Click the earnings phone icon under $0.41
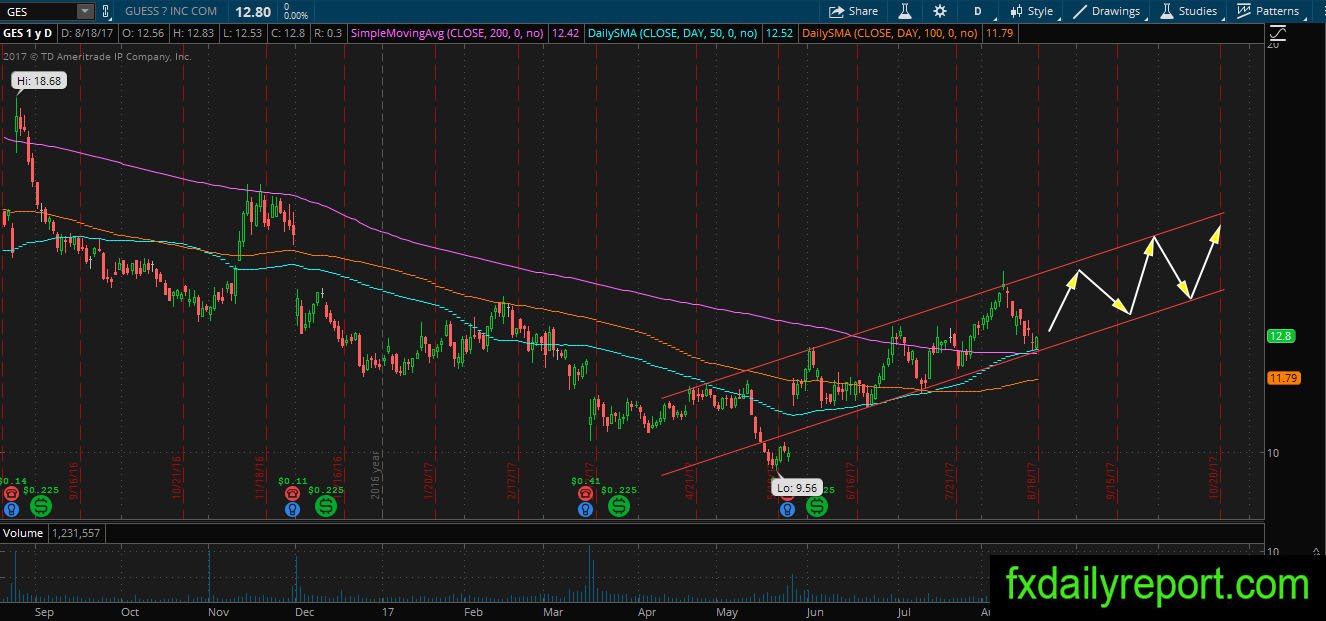The width and height of the screenshot is (1326, 621). point(586,494)
